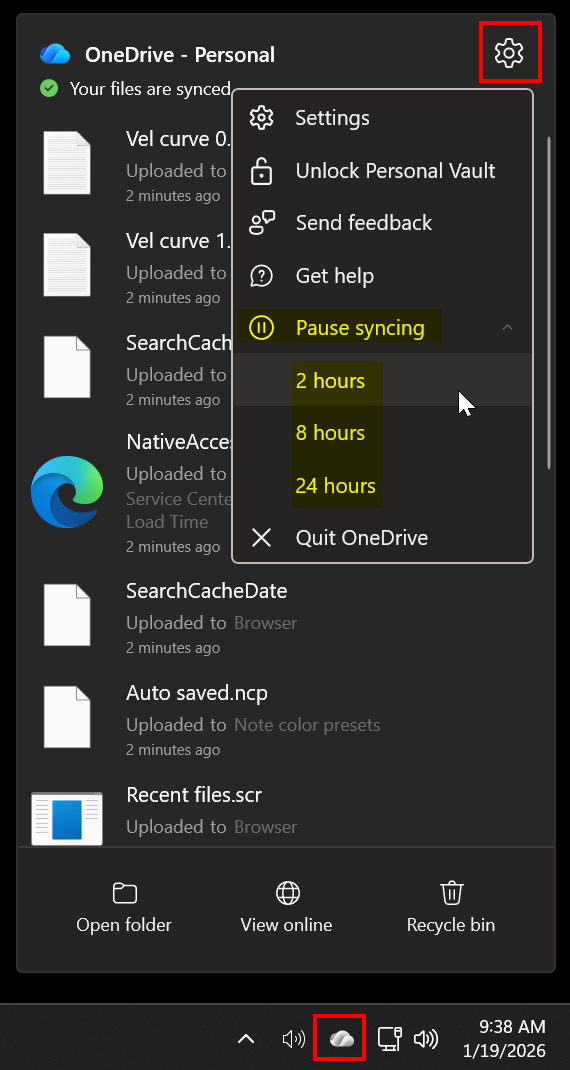Image resolution: width=570 pixels, height=1070 pixels.
Task: Click the SearchCacheDate blank file icon
Action: (67, 615)
